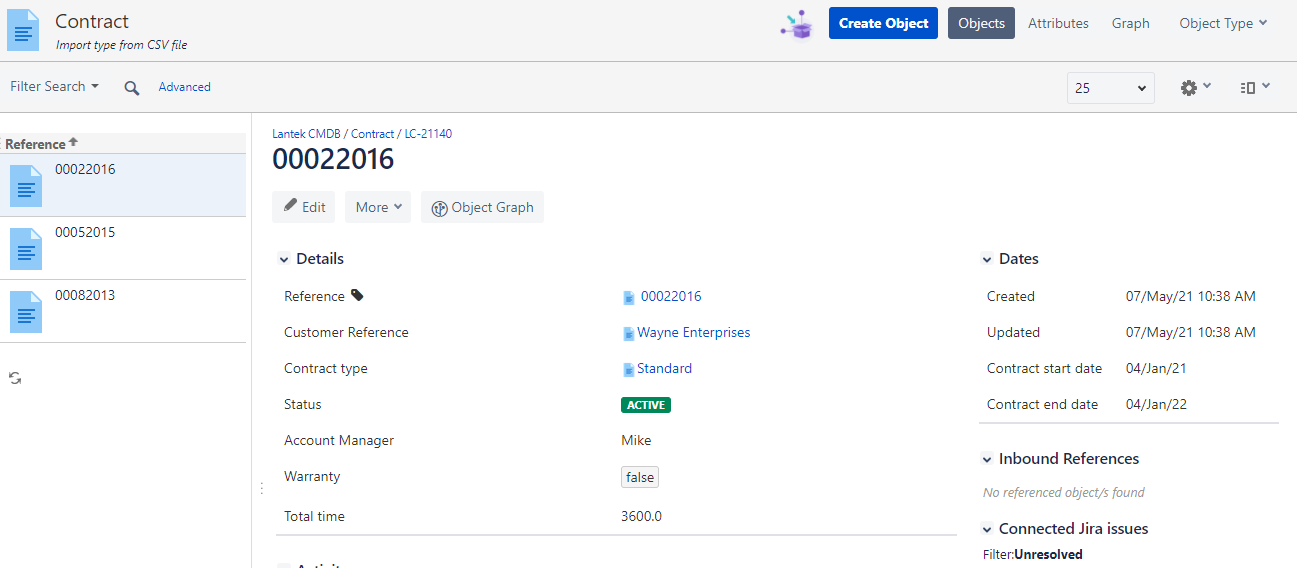Open the column layout view switcher
The image size is (1299, 568).
[1255, 87]
